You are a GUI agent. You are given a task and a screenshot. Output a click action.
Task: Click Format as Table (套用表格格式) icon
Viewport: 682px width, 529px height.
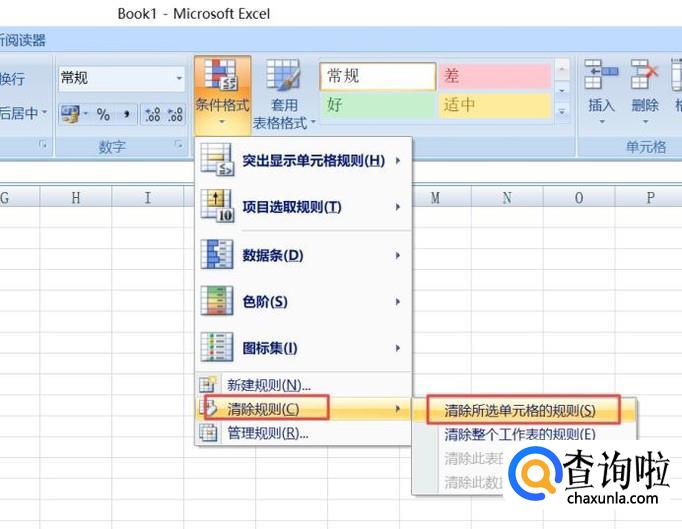coord(283,76)
